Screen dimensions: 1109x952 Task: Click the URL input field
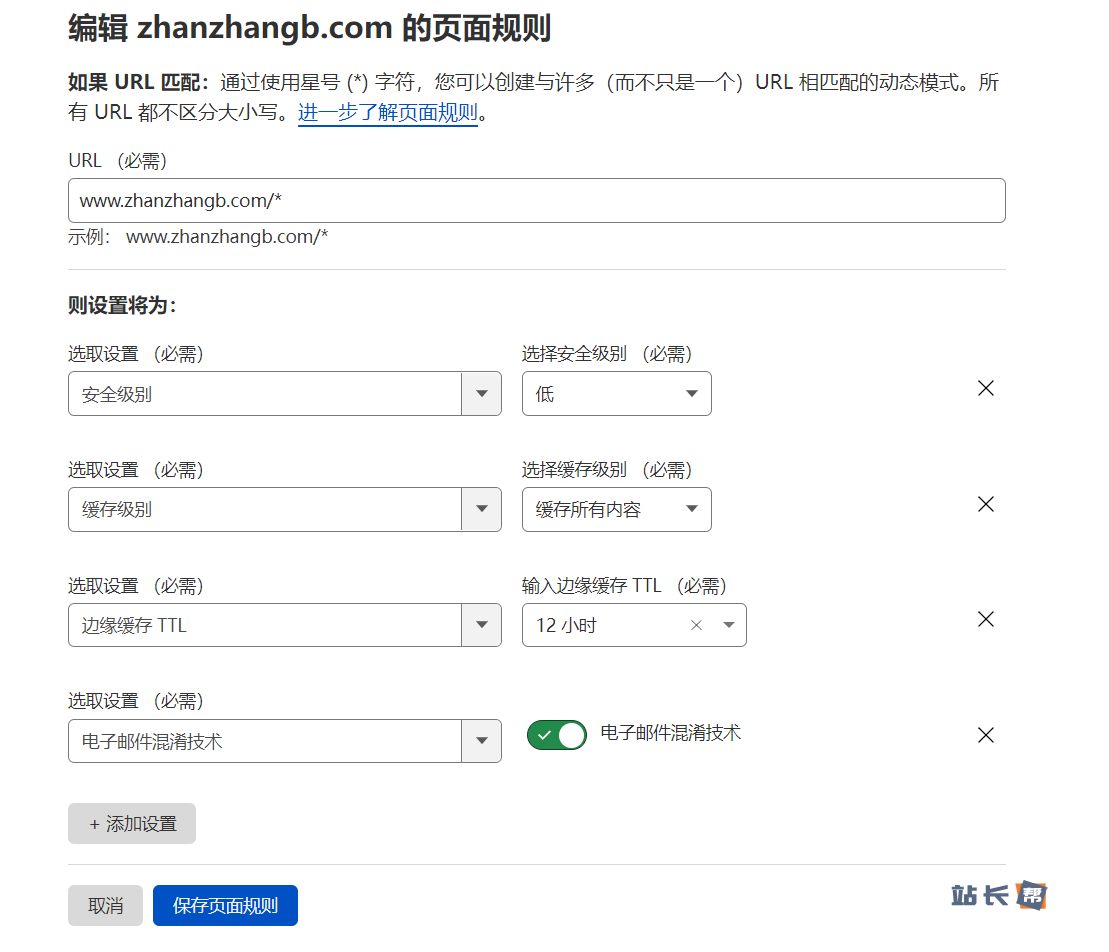click(536, 201)
